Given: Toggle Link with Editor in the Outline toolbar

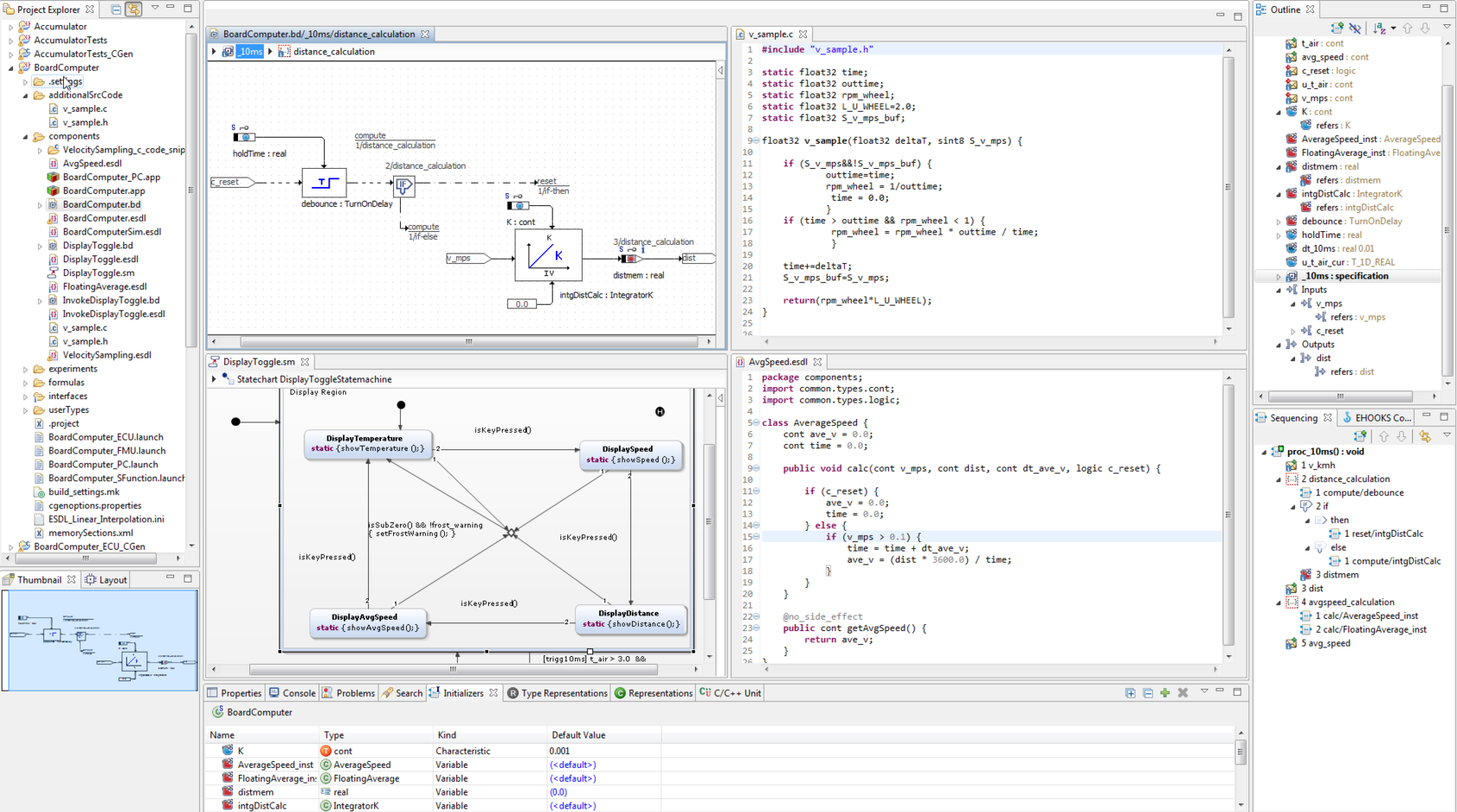Looking at the screenshot, I should (1355, 29).
